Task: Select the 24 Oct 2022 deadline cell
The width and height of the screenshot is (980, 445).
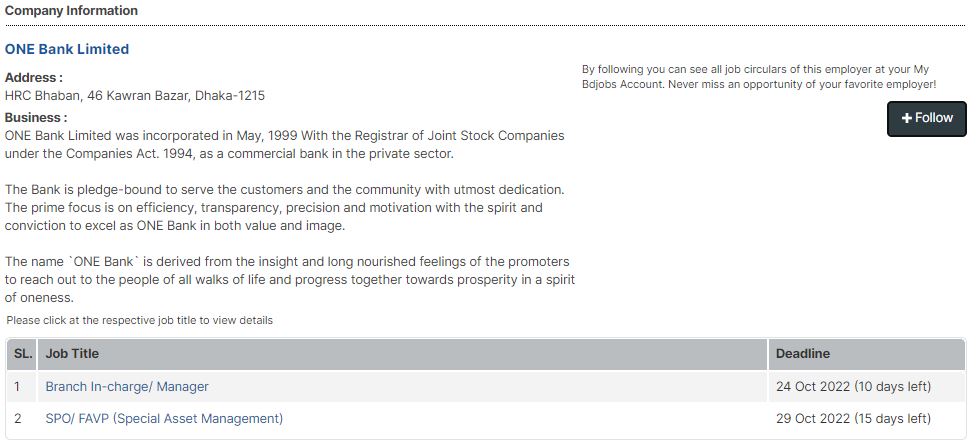Action: click(x=853, y=387)
